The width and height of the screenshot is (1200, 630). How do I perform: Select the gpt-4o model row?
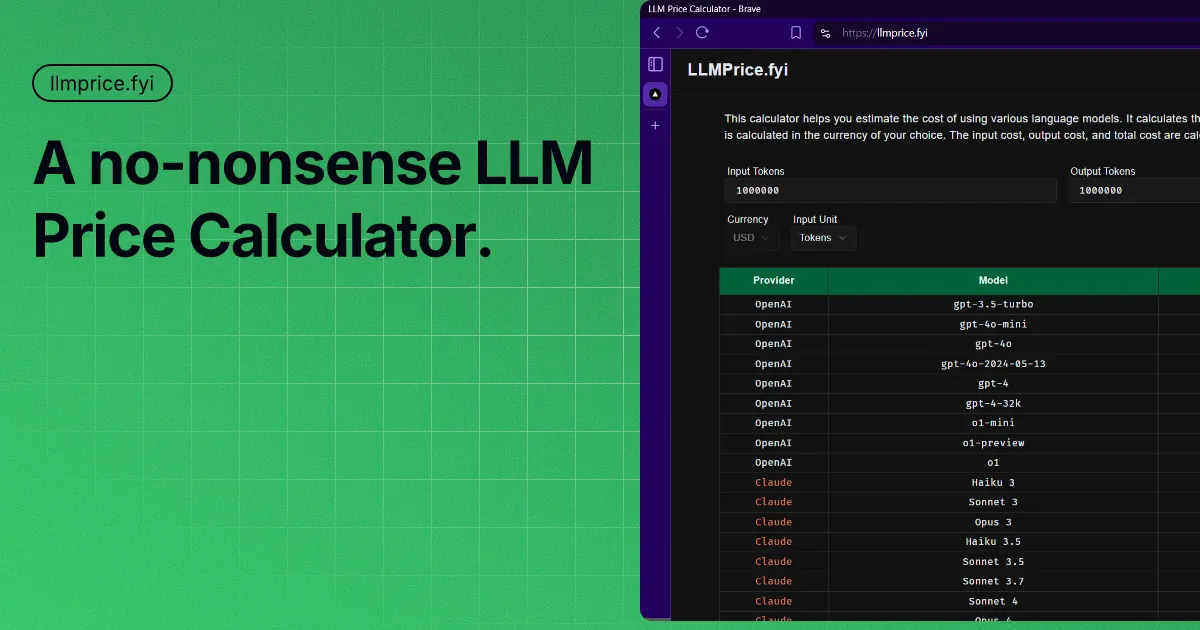993,343
